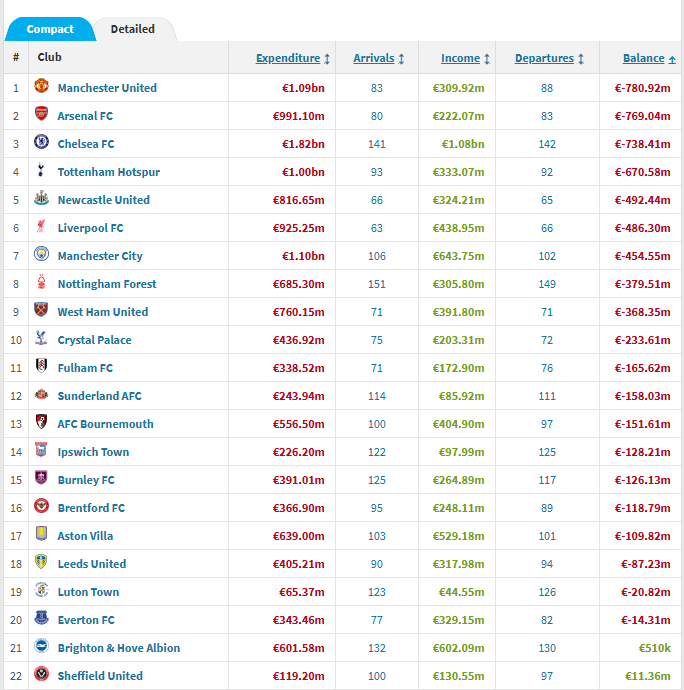Click the Nottingham Forest crest icon
This screenshot has height=690, width=684.
(41, 282)
